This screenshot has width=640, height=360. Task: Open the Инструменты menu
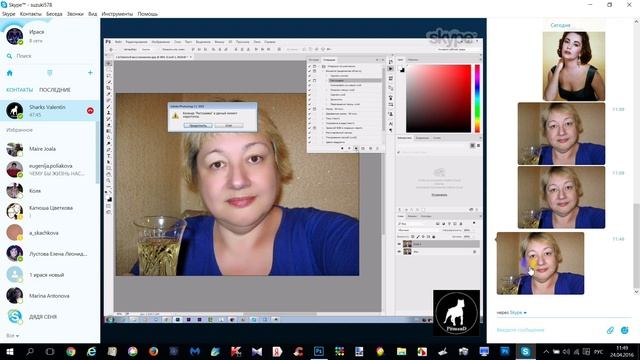(x=117, y=14)
